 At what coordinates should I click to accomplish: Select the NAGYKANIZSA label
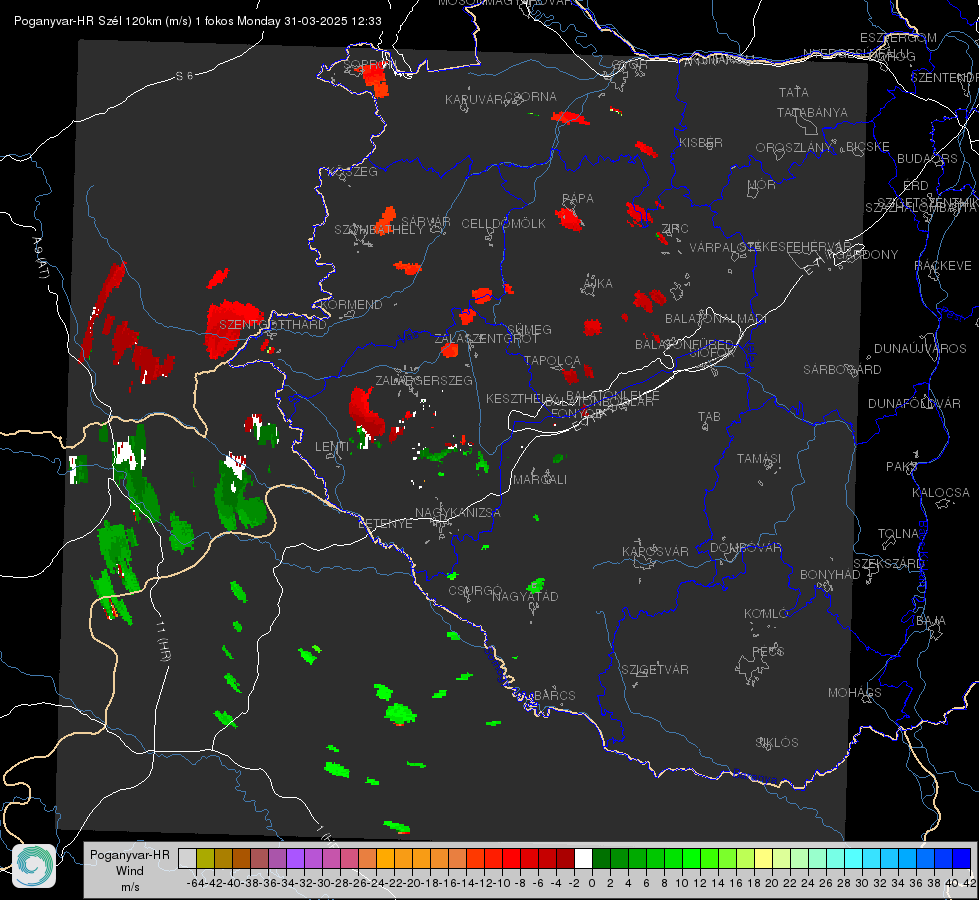(x=458, y=512)
